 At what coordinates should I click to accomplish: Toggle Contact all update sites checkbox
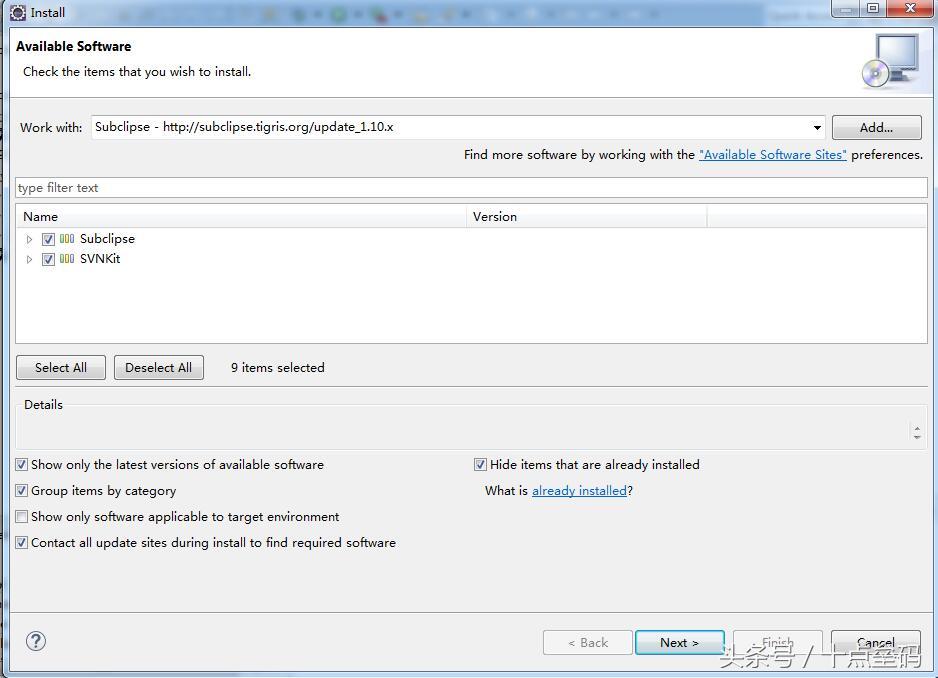[22, 543]
